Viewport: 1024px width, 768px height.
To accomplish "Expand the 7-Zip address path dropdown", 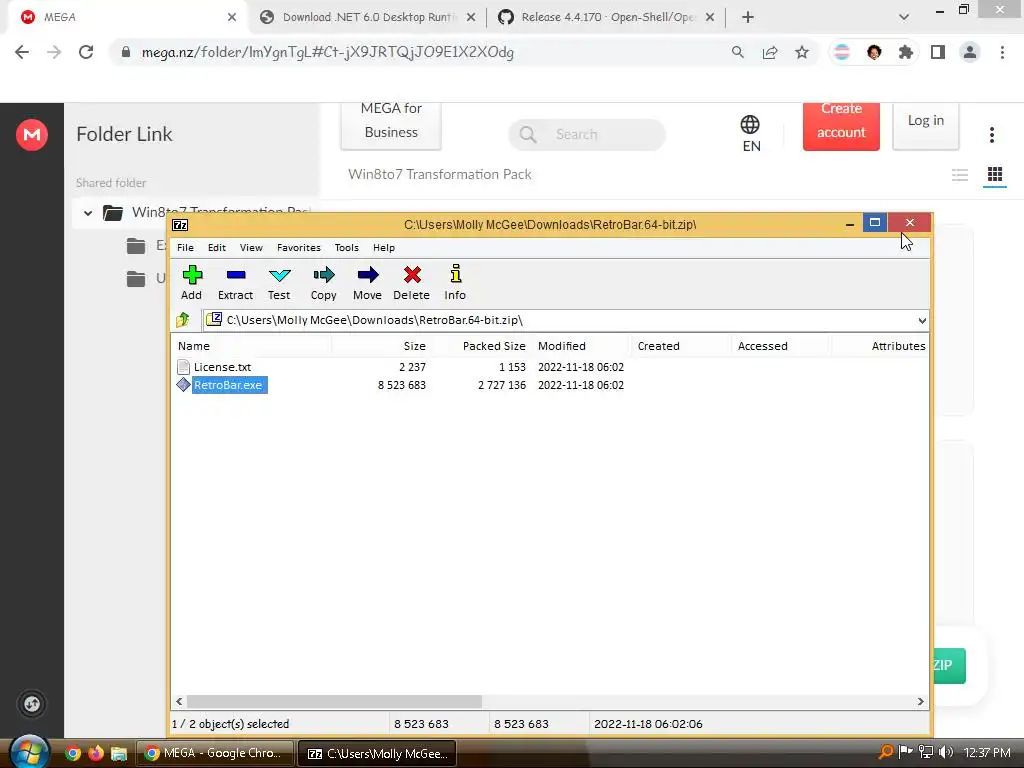I will pos(921,321).
